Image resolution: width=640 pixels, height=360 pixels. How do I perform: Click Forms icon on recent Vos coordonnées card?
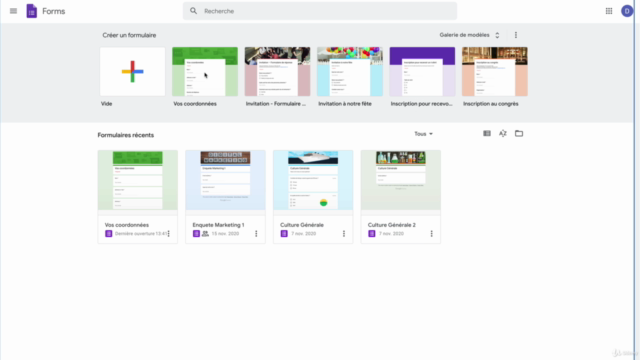point(109,233)
